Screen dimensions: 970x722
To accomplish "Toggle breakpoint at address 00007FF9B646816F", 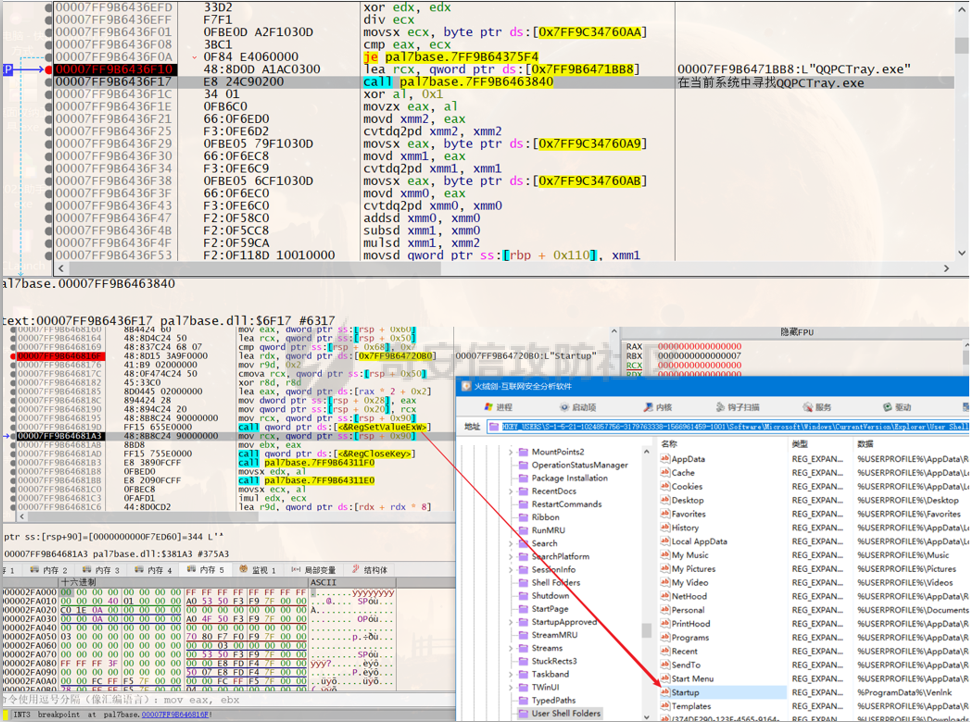I will click(12, 356).
